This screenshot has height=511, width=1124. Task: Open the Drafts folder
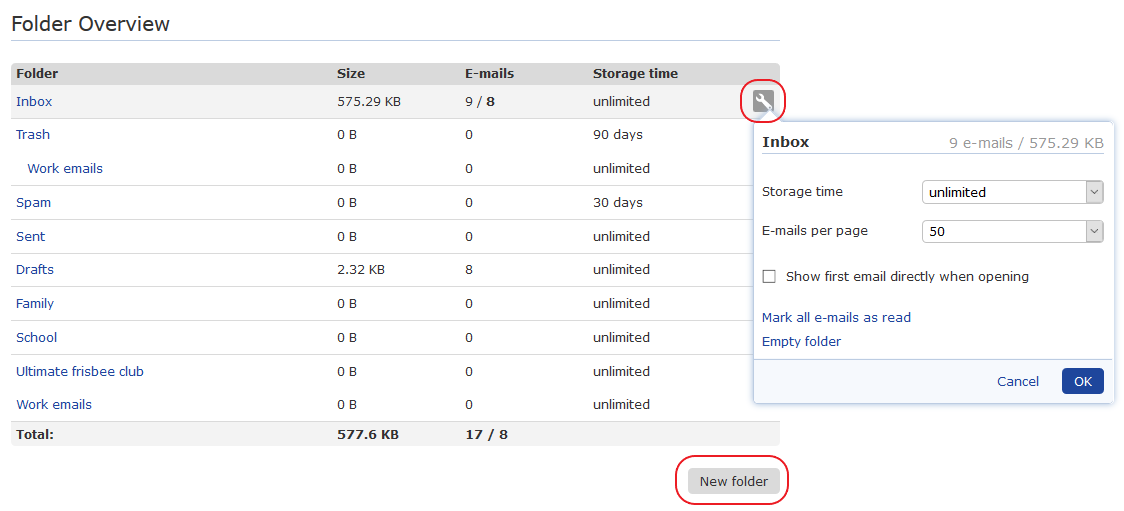[x=34, y=270]
